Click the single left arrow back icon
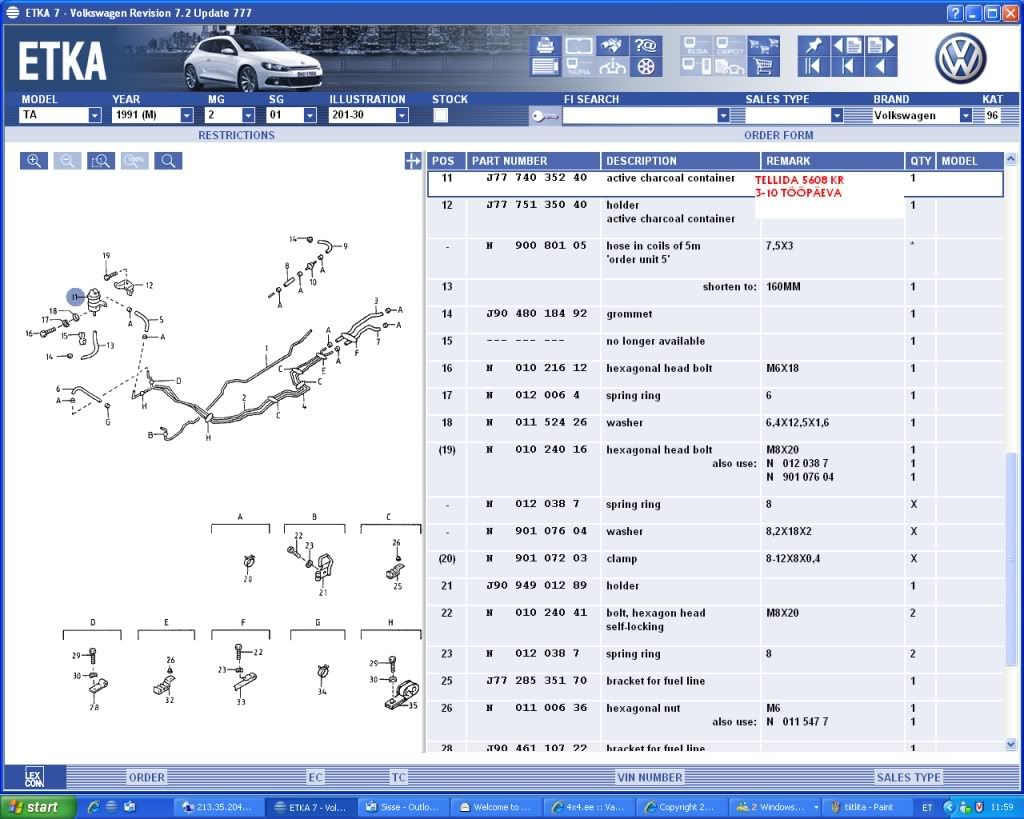This screenshot has width=1024, height=819. click(x=881, y=66)
